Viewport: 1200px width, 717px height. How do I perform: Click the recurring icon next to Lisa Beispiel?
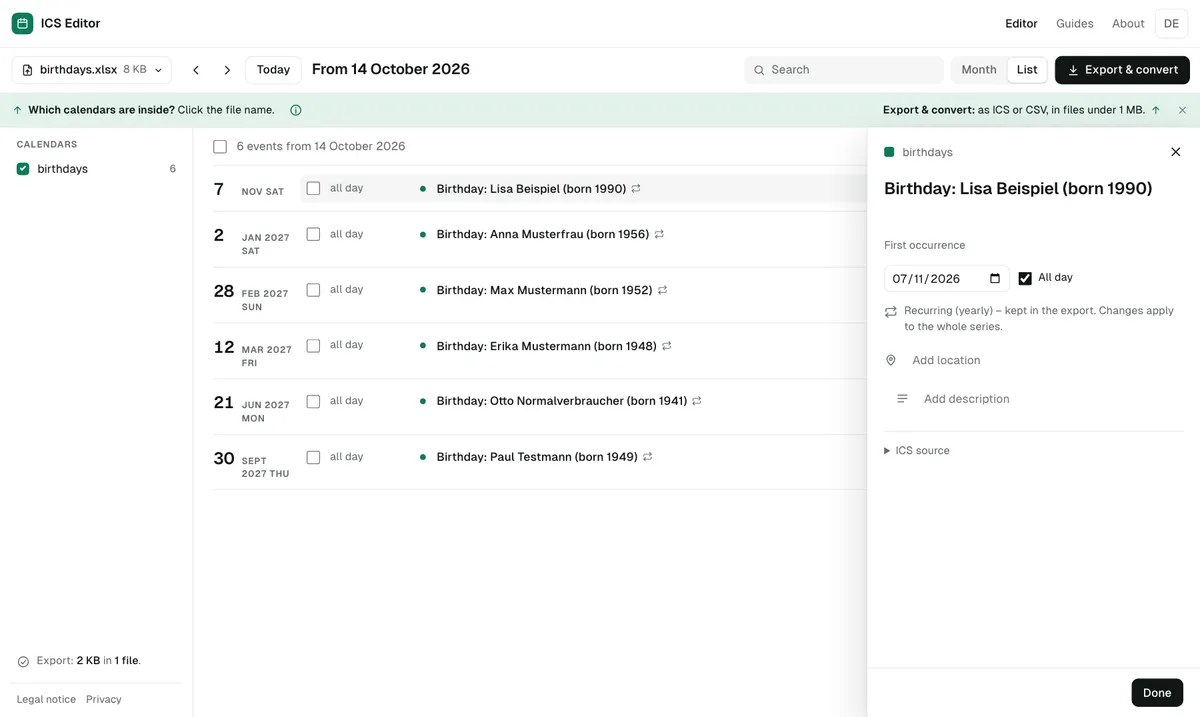tap(636, 188)
